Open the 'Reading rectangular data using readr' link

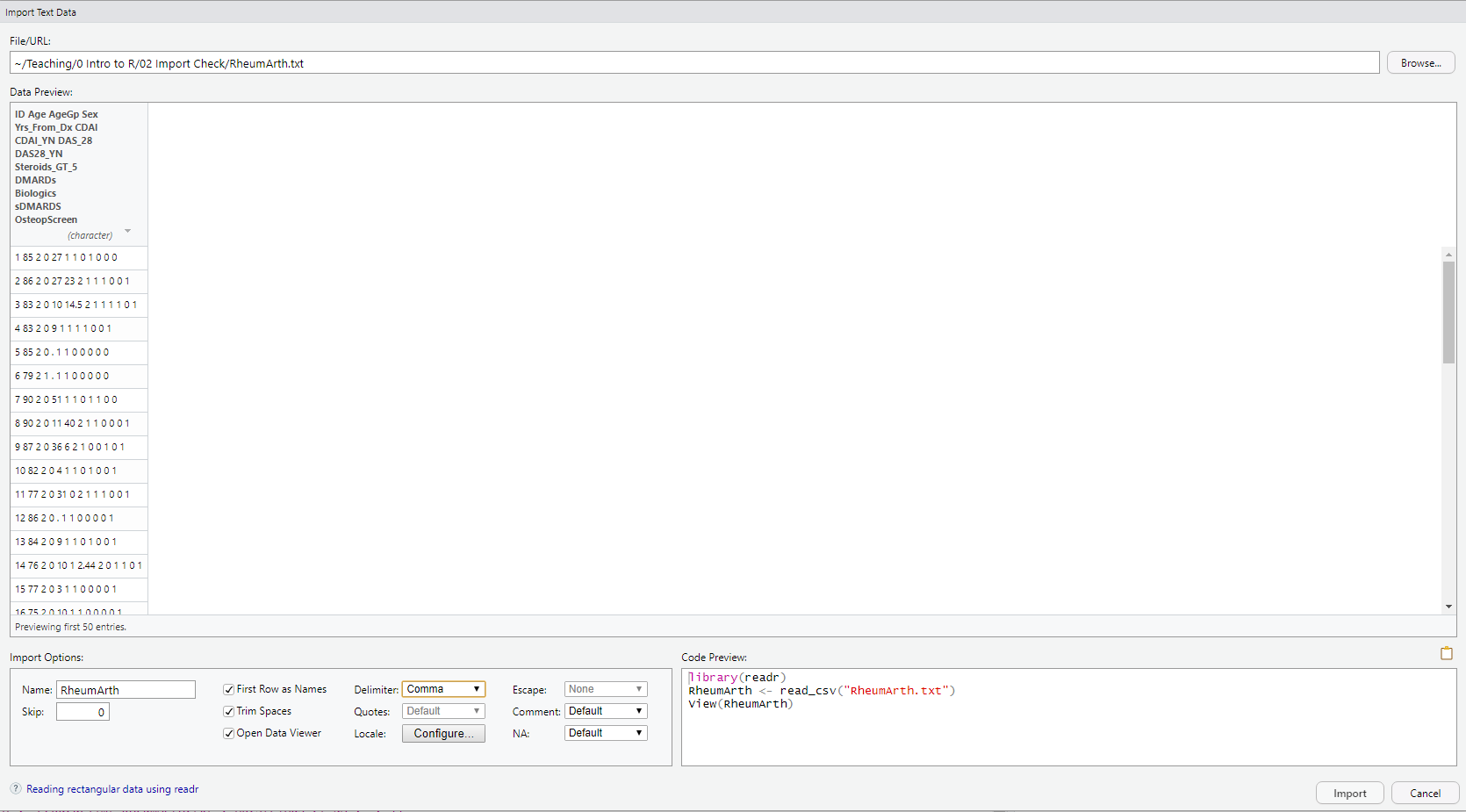[x=112, y=789]
